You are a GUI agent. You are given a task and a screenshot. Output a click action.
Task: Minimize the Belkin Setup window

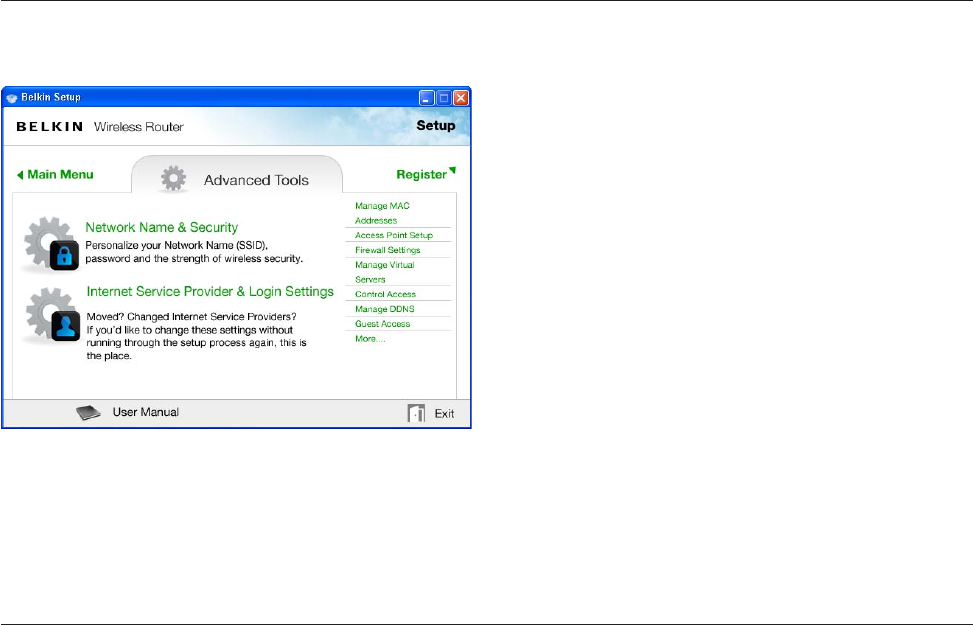(427, 97)
